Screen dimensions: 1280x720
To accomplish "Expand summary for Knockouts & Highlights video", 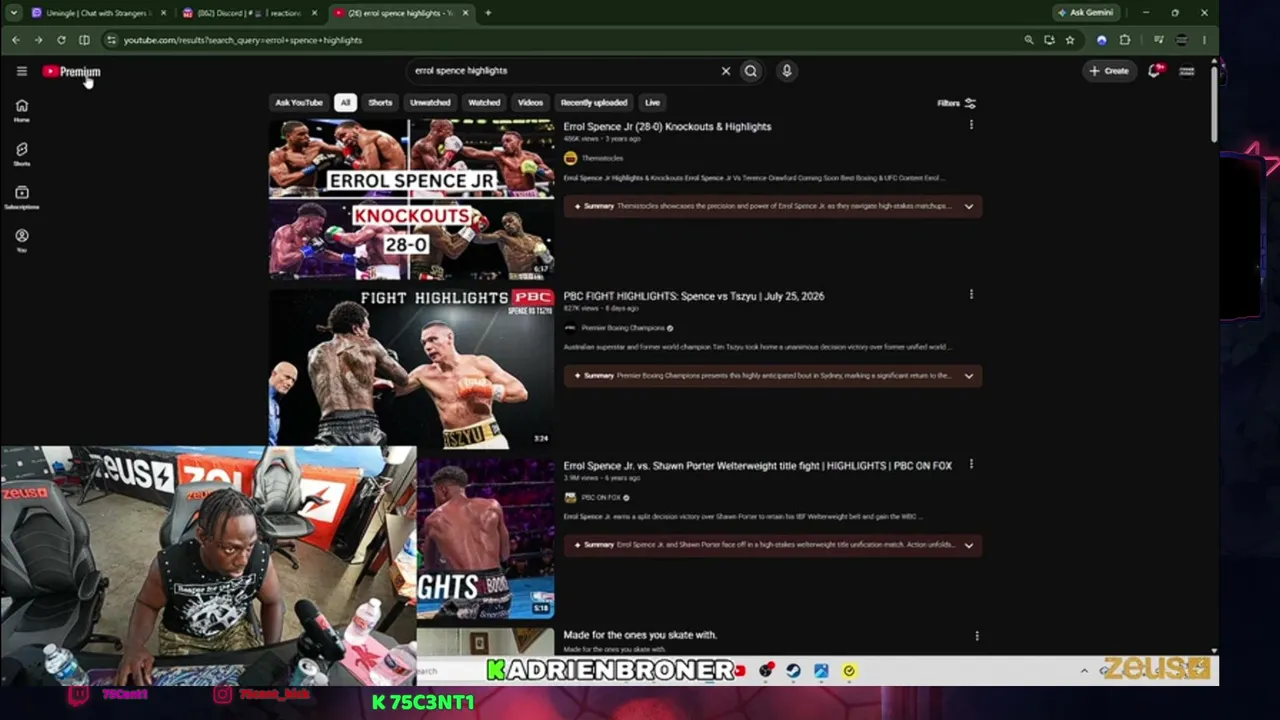I will tap(968, 206).
